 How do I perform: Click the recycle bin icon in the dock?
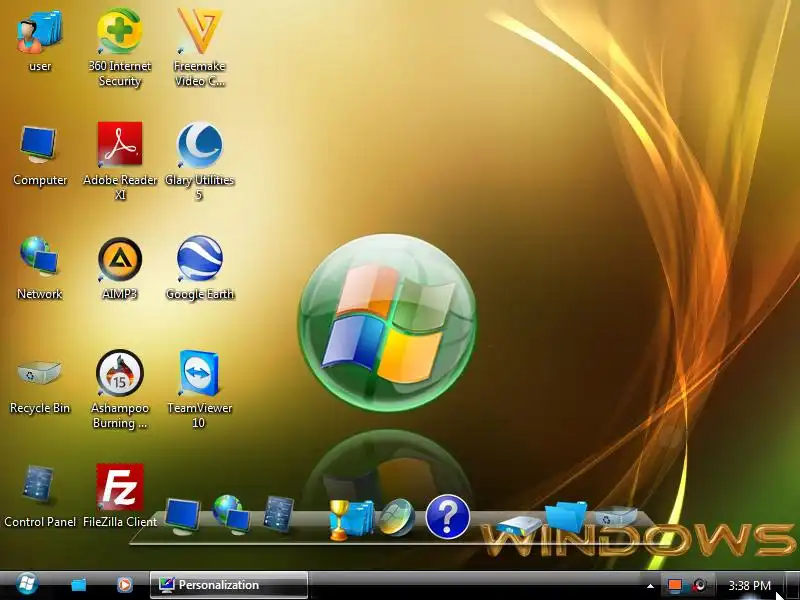(615, 516)
